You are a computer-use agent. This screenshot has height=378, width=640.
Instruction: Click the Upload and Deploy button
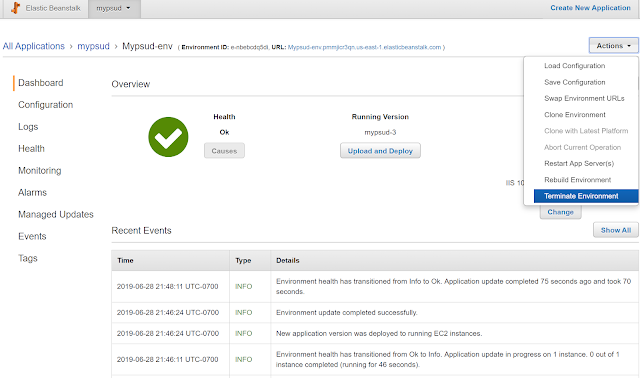tap(380, 151)
